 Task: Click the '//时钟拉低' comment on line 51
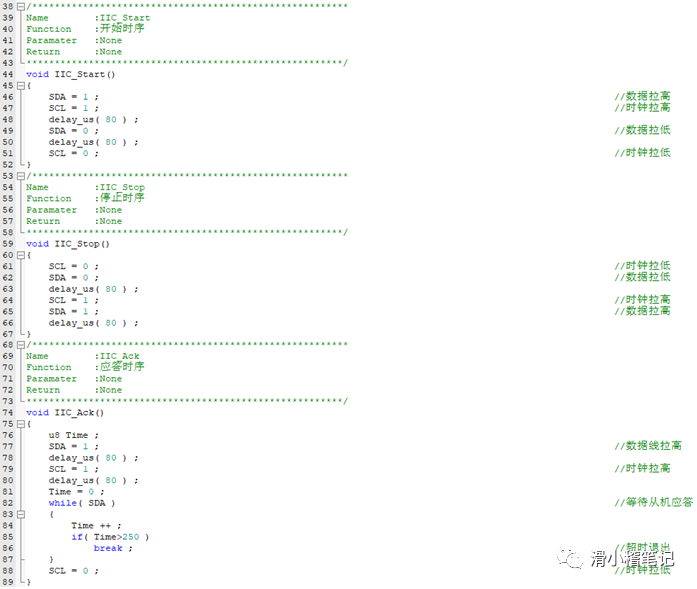642,153
